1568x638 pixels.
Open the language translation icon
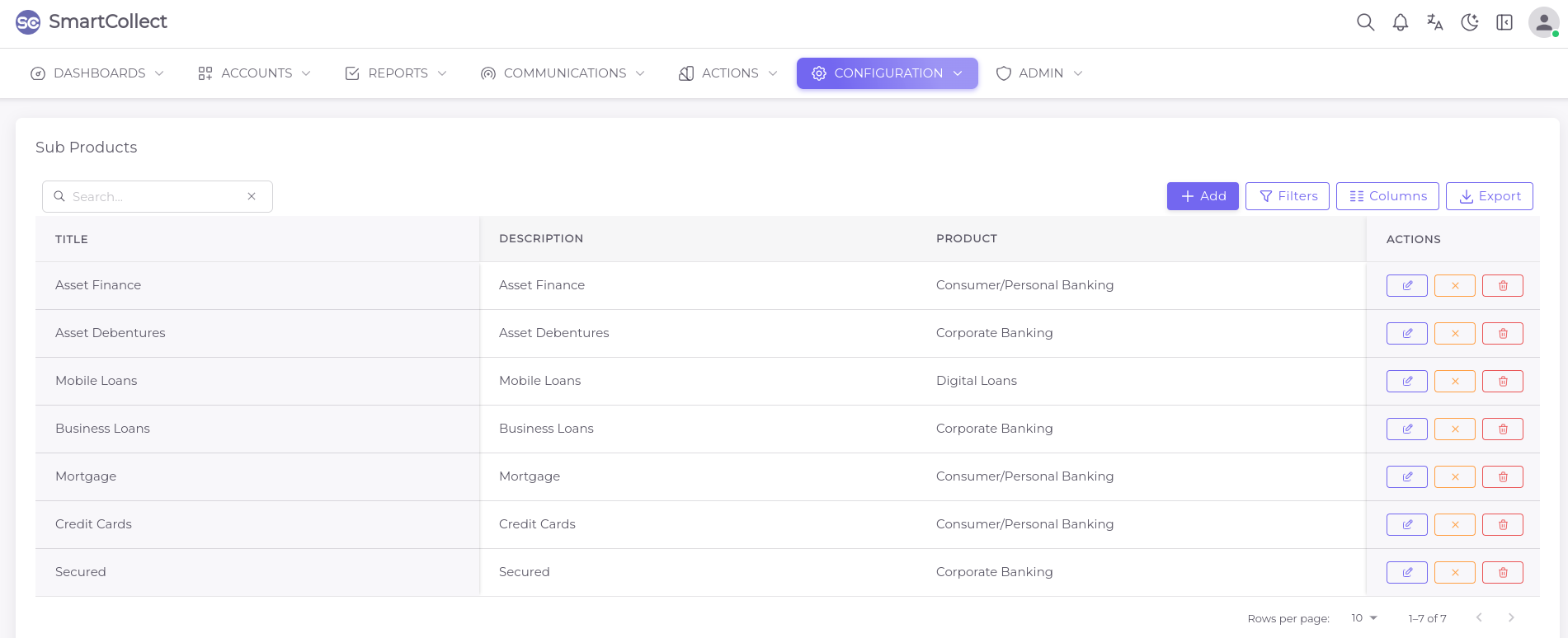click(x=1434, y=22)
